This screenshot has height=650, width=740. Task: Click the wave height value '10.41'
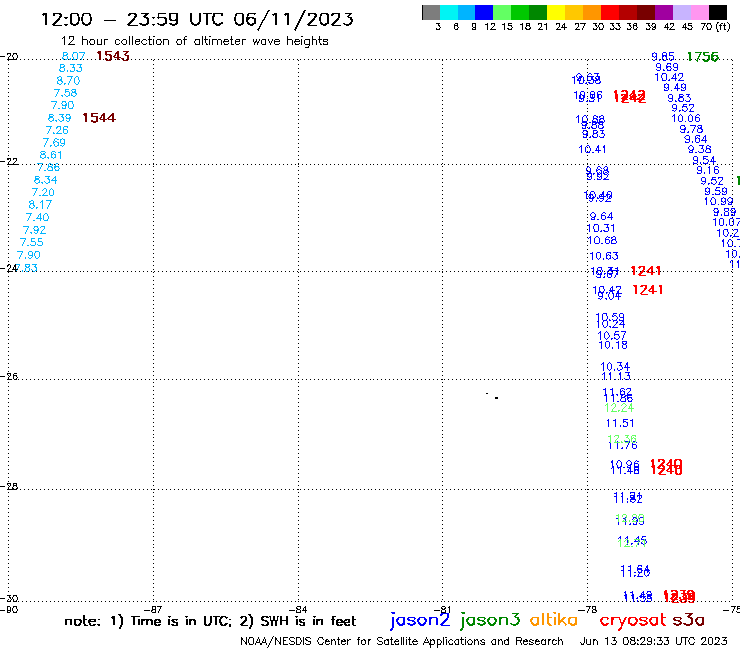(x=592, y=149)
